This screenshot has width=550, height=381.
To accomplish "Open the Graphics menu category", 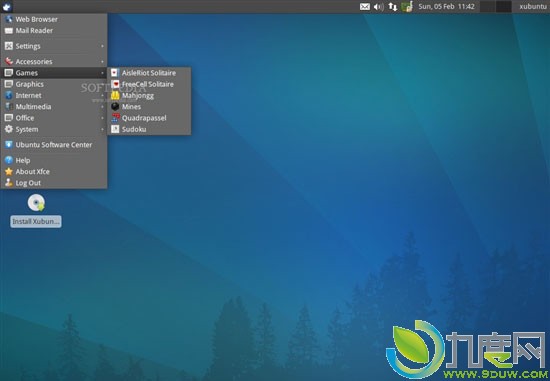I will 54,84.
